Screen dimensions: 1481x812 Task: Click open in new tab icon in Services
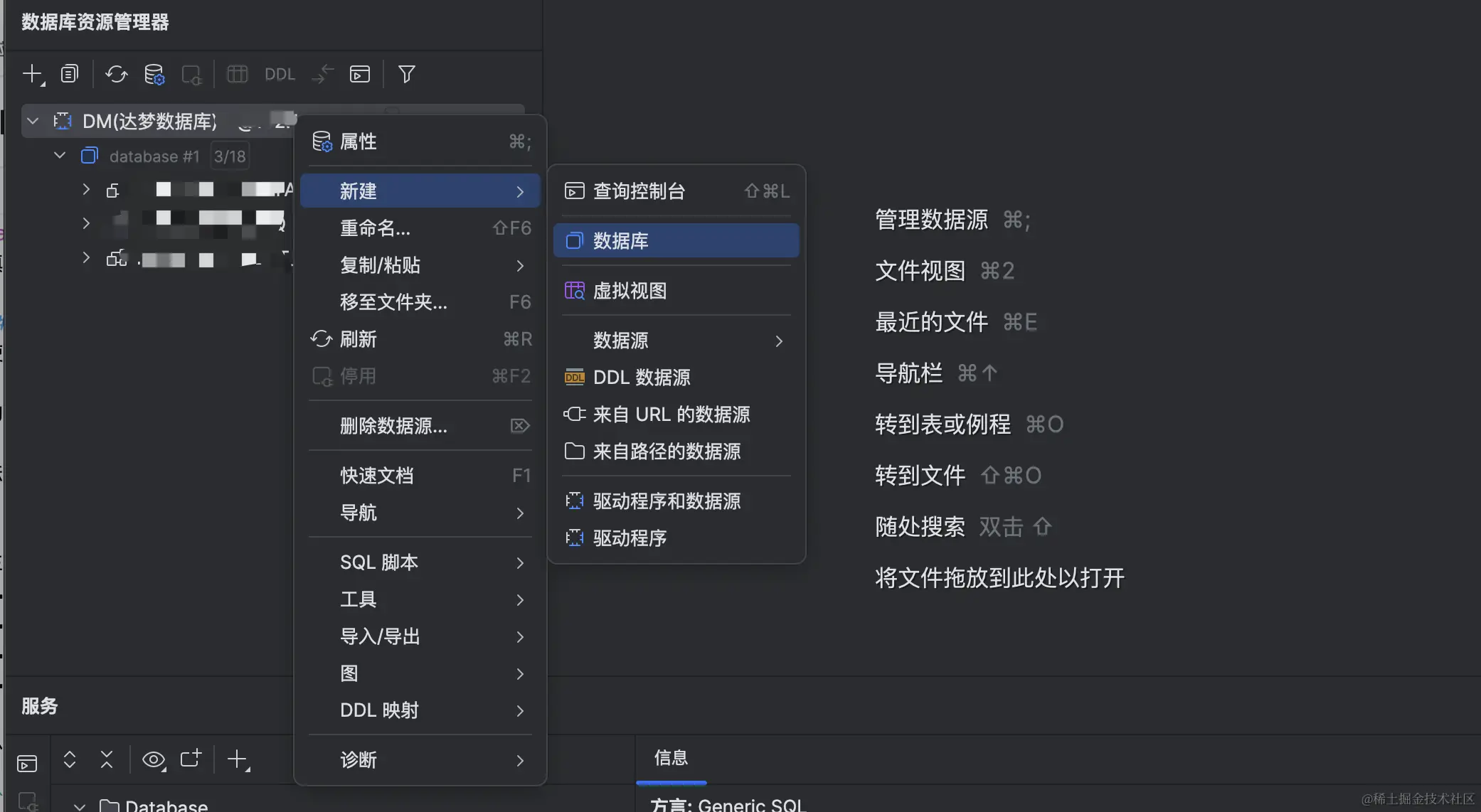point(191,758)
